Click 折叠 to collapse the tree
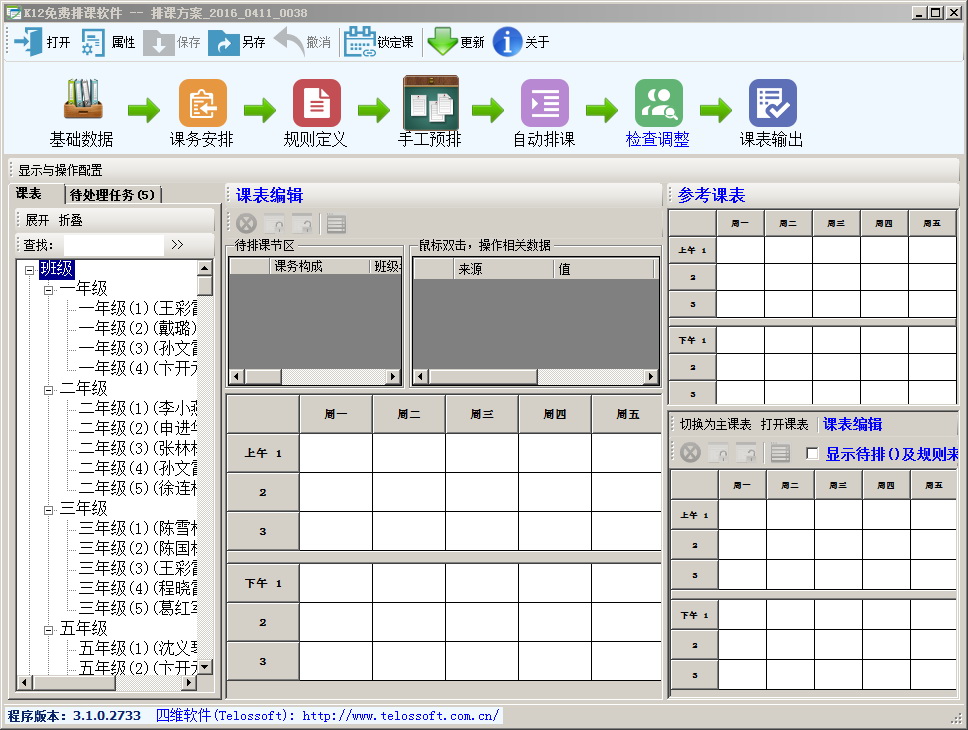This screenshot has width=968, height=730. tap(70, 220)
